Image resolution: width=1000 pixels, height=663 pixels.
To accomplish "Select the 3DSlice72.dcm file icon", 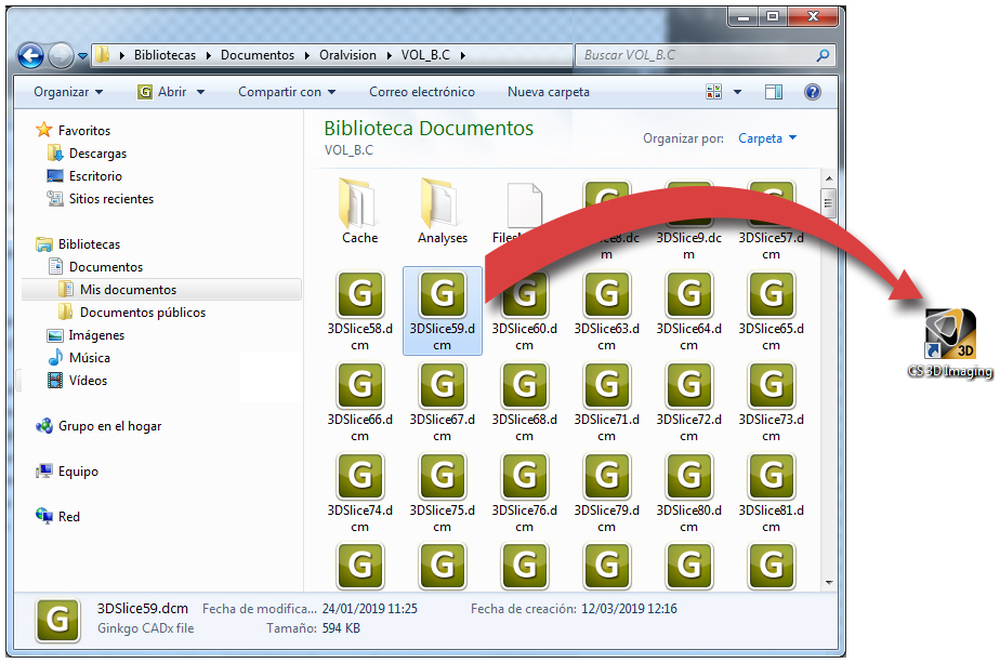I will [688, 385].
